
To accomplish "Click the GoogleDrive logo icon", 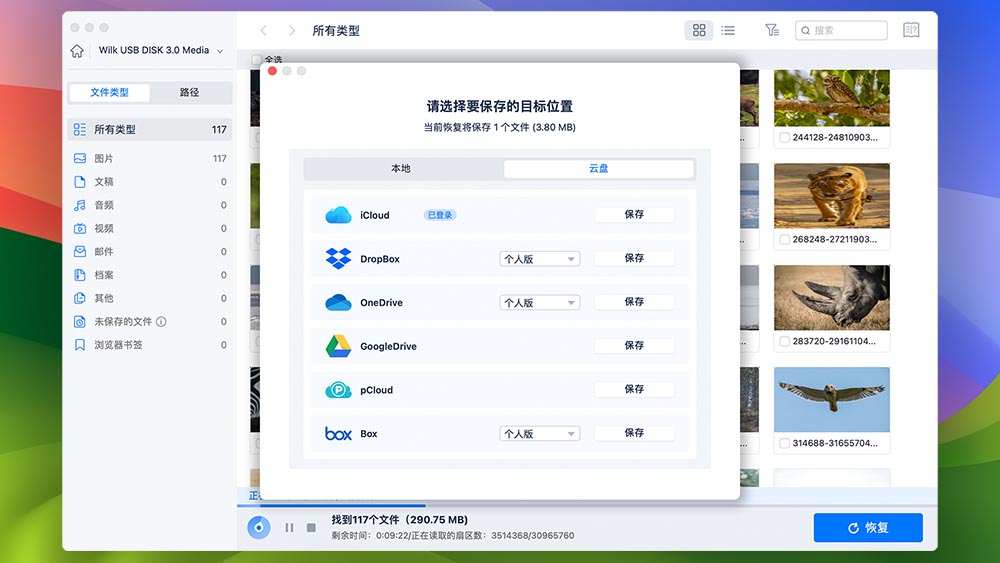I will point(338,346).
